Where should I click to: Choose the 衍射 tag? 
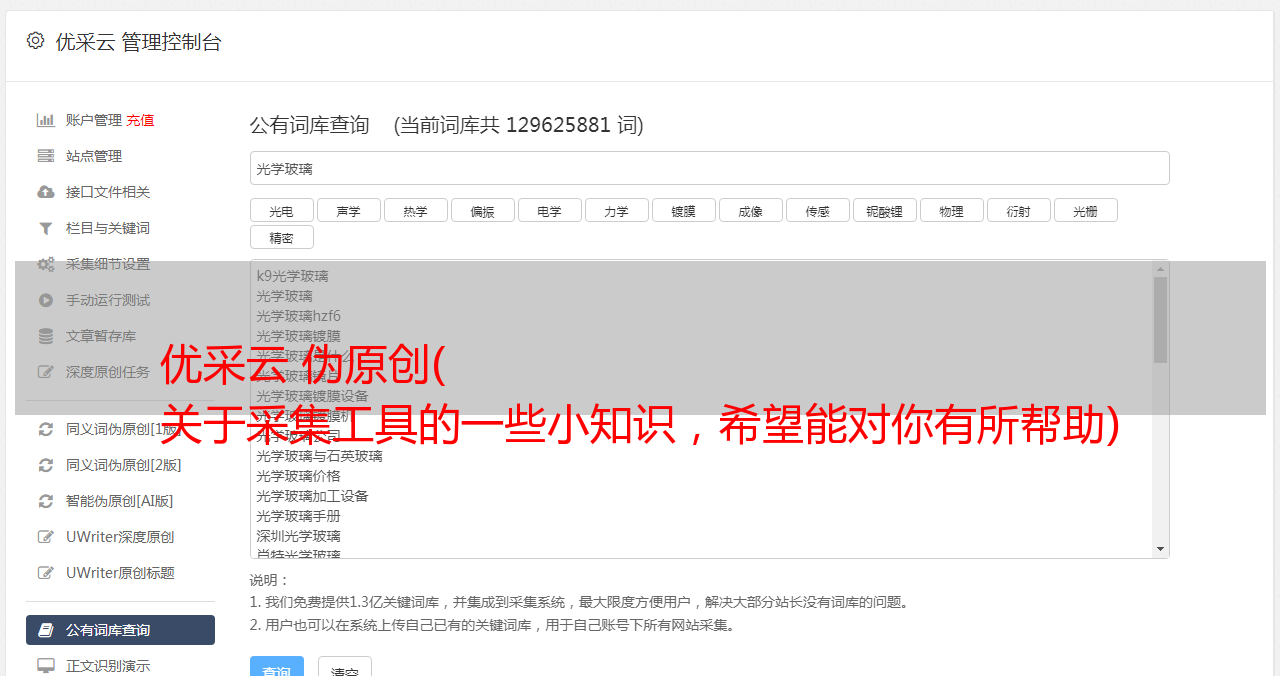pos(1018,210)
